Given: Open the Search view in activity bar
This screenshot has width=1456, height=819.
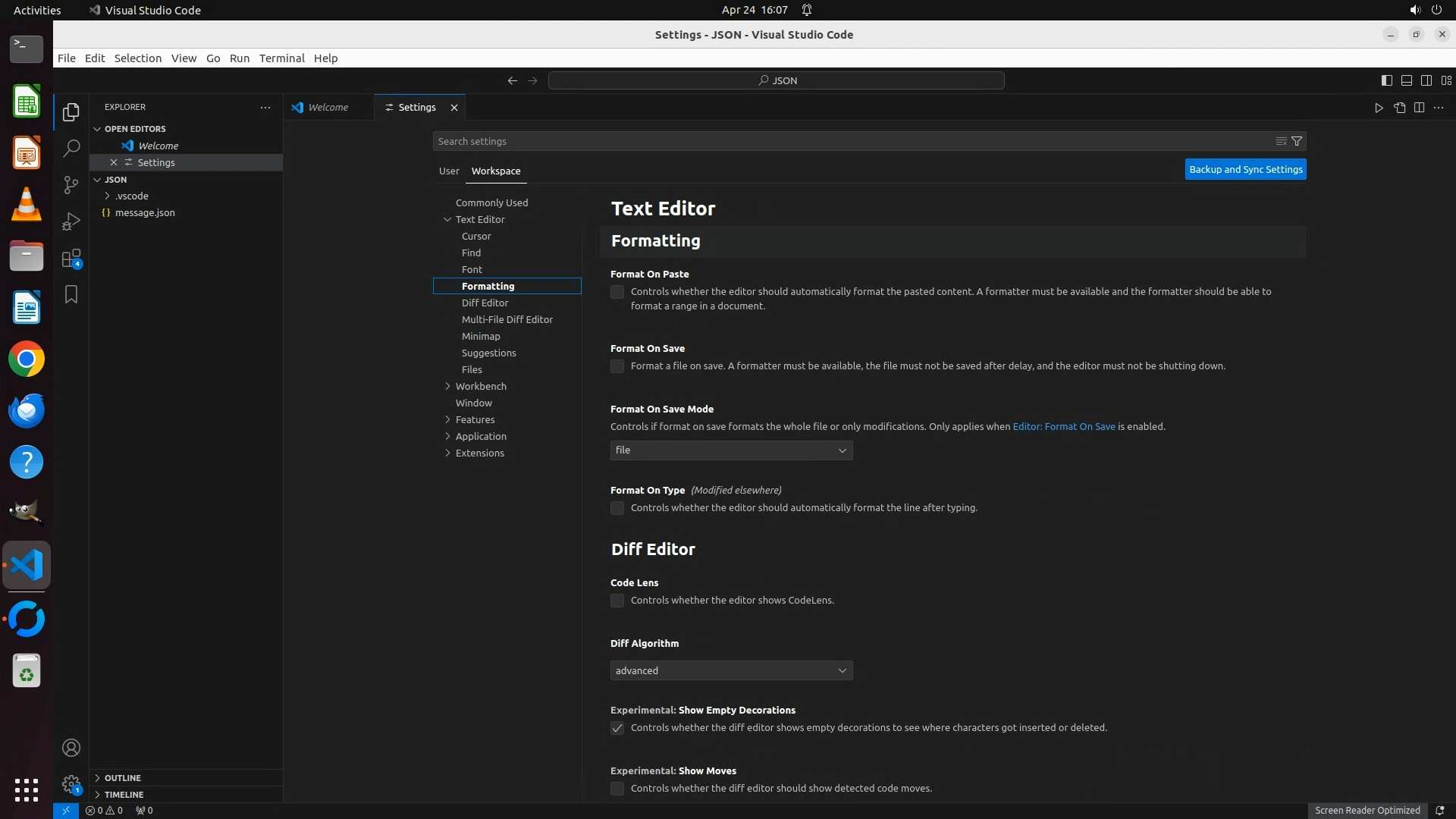Looking at the screenshot, I should pos(71,148).
